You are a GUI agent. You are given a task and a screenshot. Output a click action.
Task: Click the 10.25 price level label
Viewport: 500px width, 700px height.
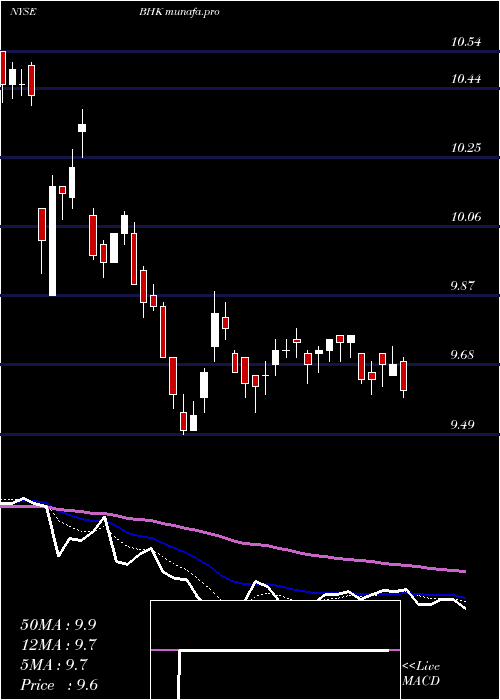pos(466,148)
